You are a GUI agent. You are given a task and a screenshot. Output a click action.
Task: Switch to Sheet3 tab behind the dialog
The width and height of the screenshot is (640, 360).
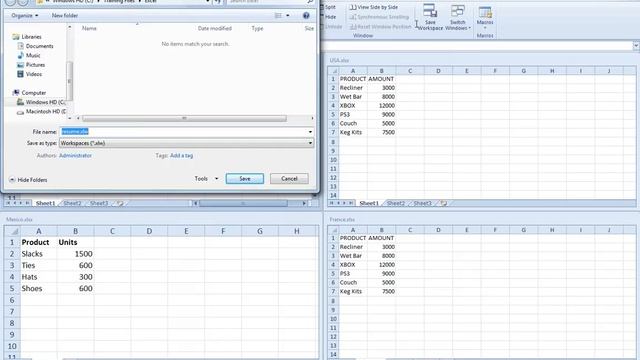99,203
